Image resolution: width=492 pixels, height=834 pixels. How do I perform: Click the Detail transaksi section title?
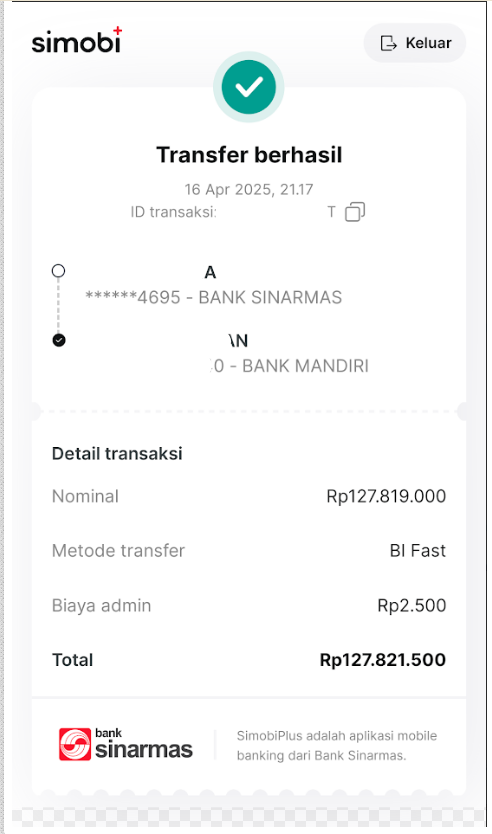[117, 454]
